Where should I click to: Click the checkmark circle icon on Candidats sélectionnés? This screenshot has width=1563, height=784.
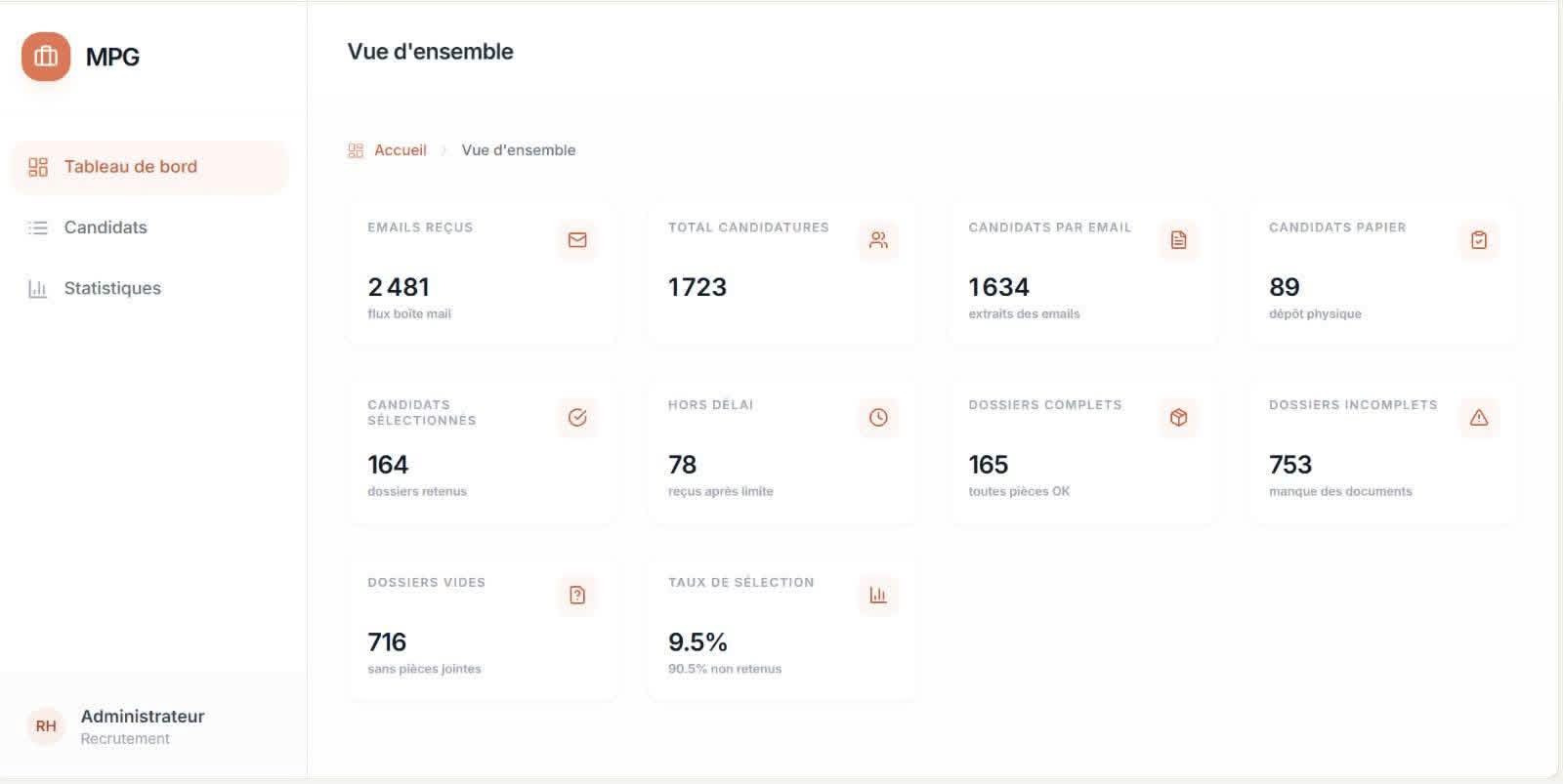(577, 418)
